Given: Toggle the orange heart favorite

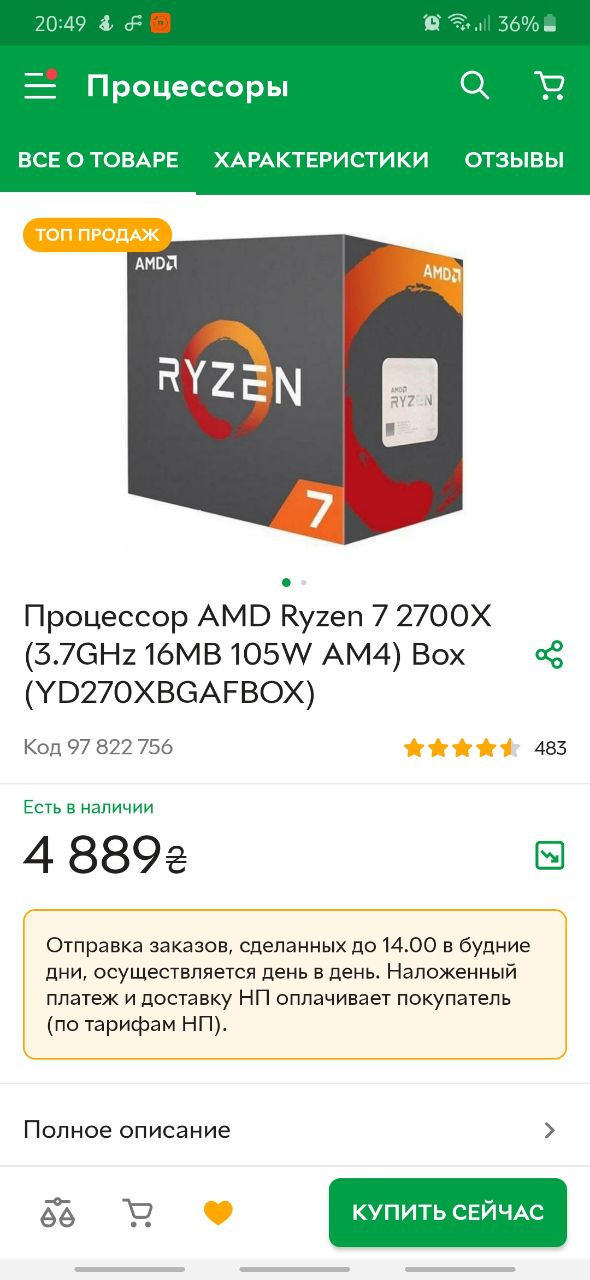Looking at the screenshot, I should [218, 1213].
